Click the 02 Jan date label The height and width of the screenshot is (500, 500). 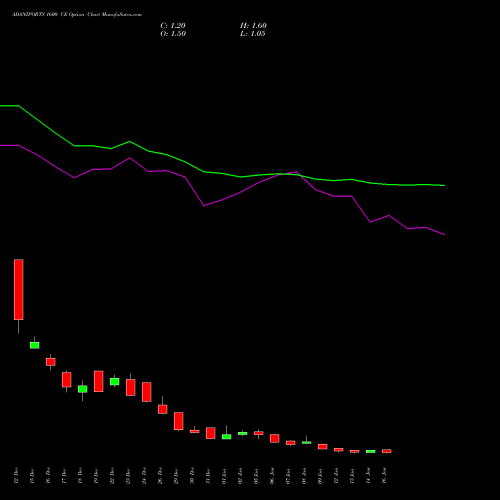pos(240,475)
